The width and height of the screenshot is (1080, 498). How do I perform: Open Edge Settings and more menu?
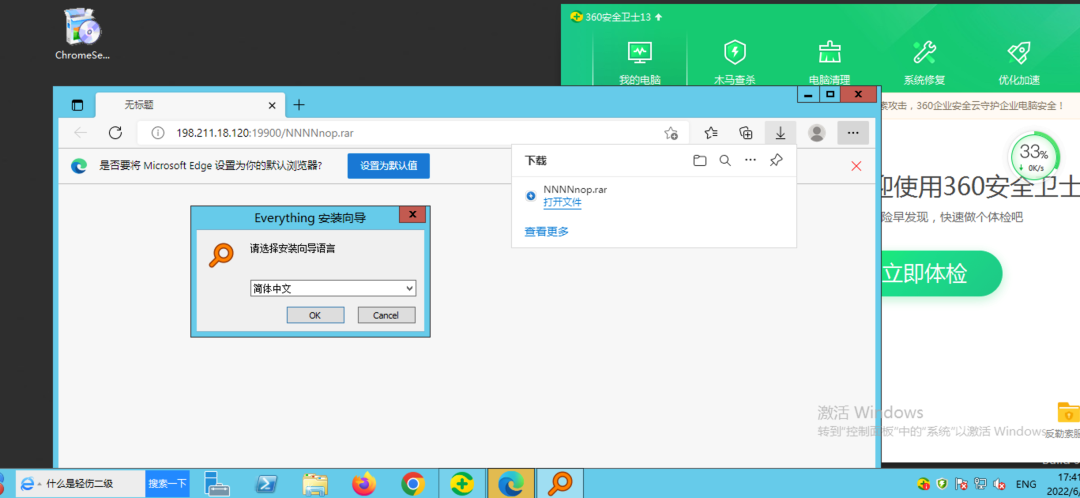[853, 133]
